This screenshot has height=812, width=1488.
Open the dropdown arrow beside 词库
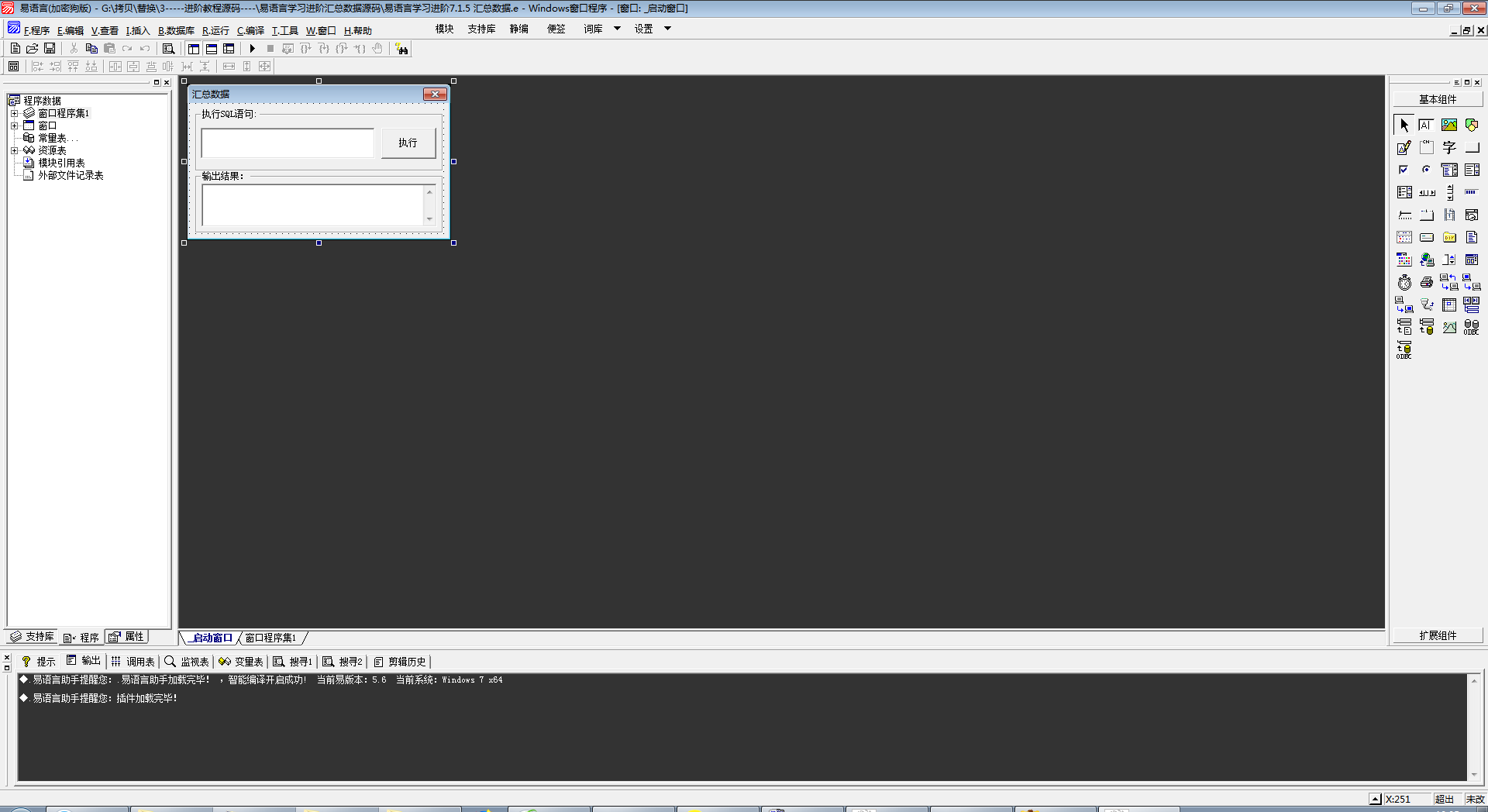(618, 29)
